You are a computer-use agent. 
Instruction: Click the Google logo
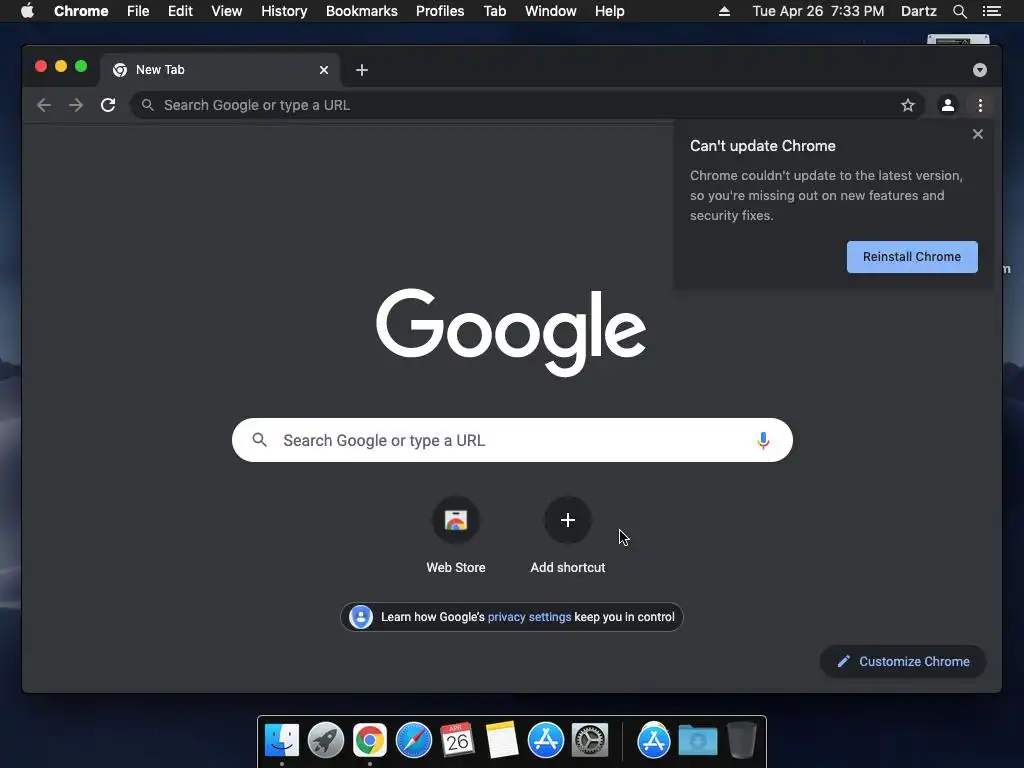click(x=511, y=332)
